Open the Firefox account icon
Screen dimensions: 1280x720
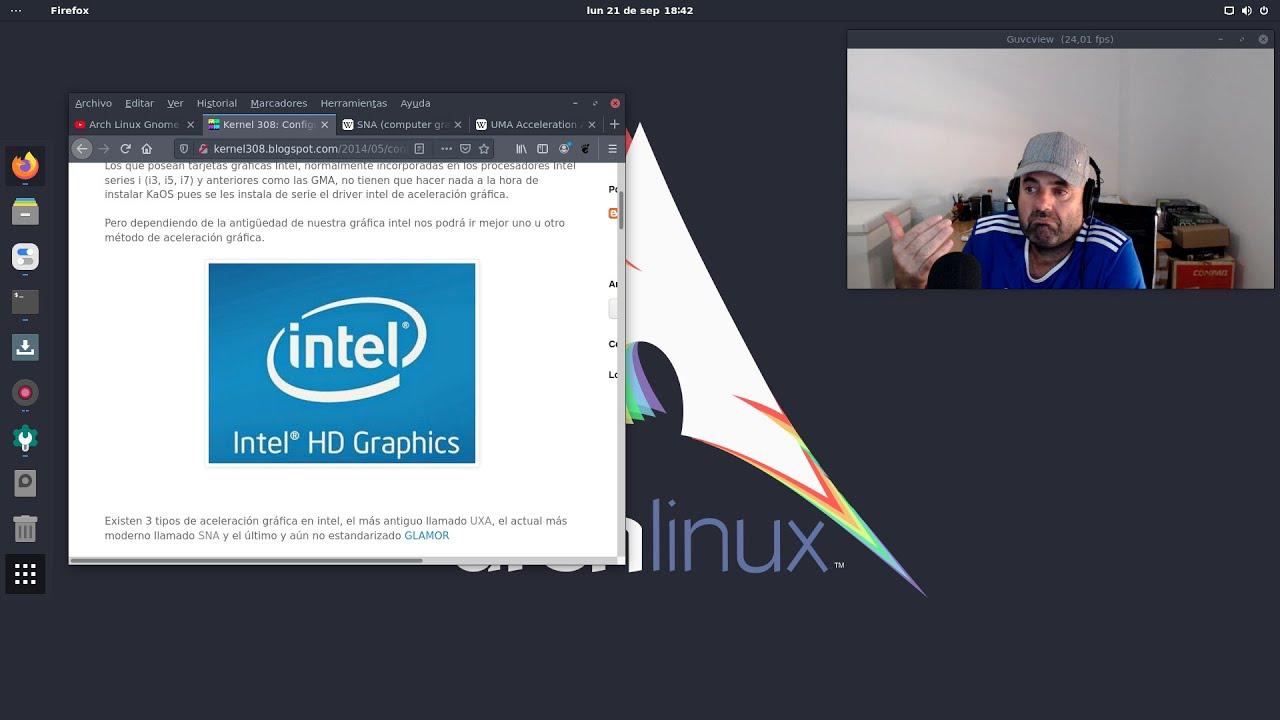click(563, 148)
